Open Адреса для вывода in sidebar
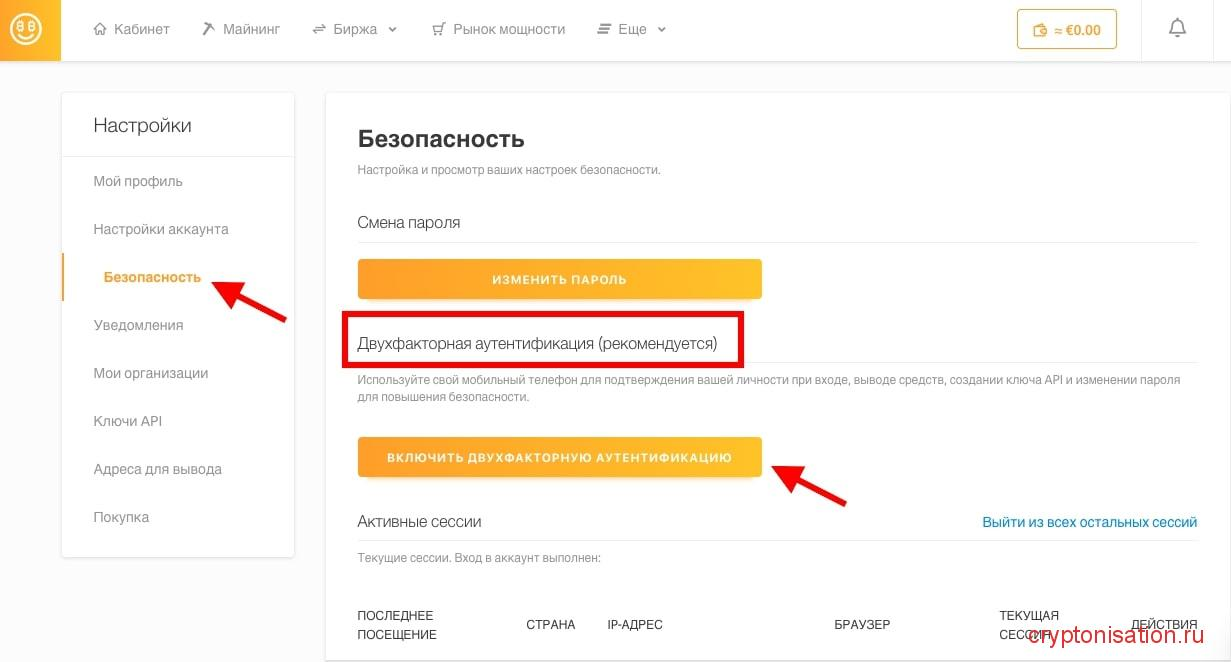 point(157,469)
